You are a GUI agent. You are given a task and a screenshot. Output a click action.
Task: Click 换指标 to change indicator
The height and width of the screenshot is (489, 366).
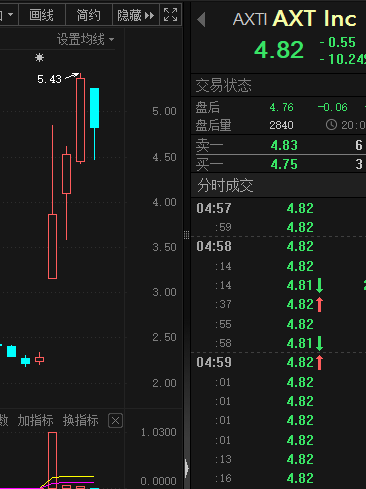81,420
